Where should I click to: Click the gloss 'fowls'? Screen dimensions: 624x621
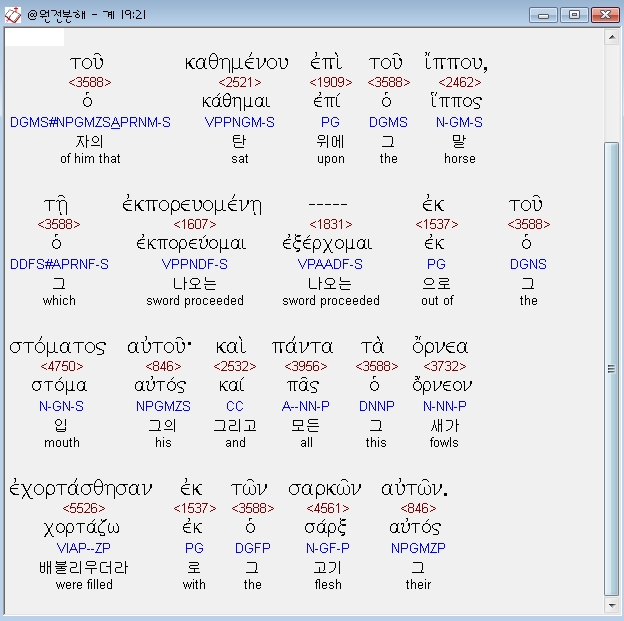click(444, 443)
